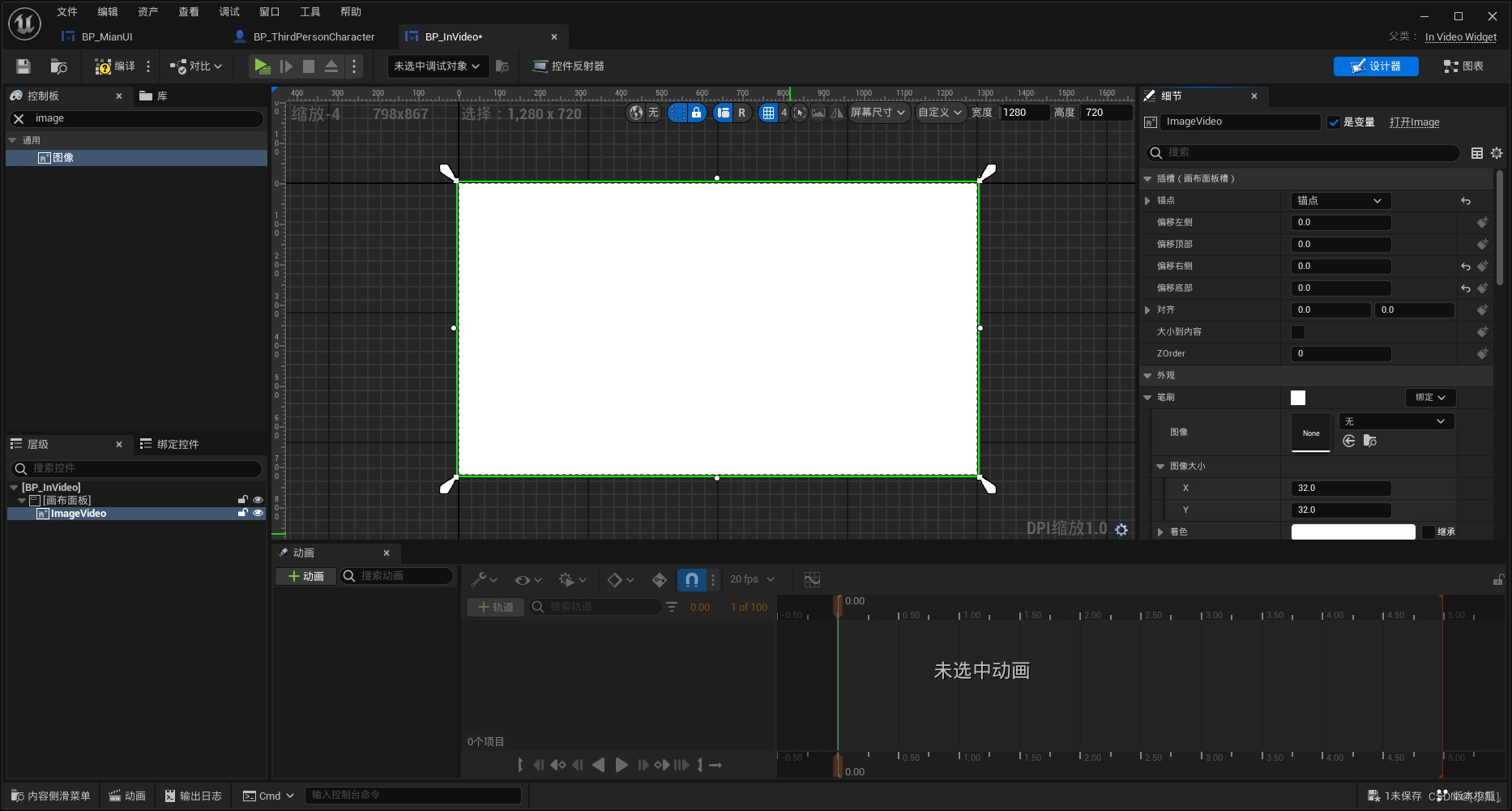Open brush Bind (绑定) dropdown
1512x811 pixels.
pyautogui.click(x=1430, y=398)
